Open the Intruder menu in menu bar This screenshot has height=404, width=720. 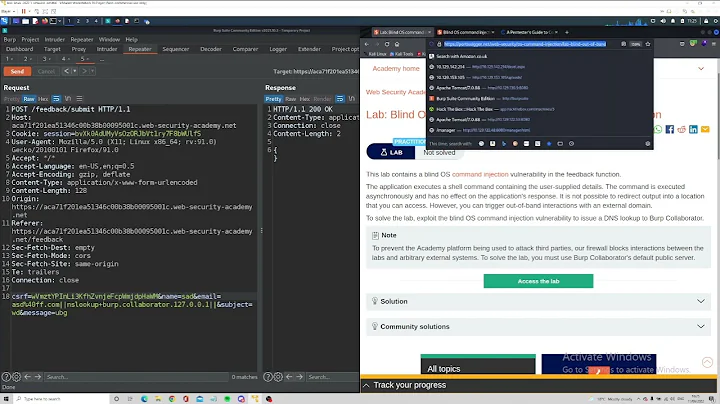click(x=55, y=39)
